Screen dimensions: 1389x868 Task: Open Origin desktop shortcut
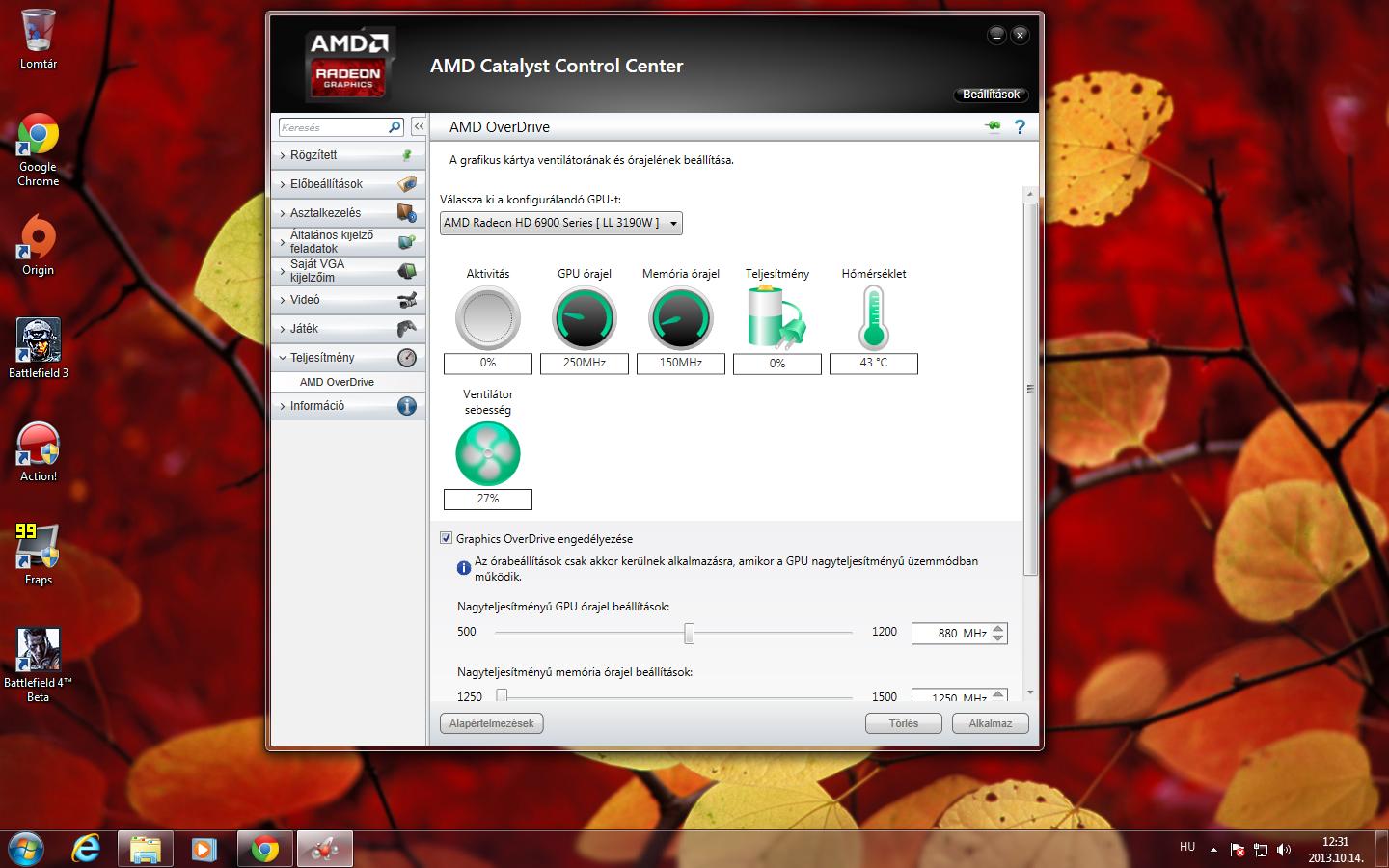click(x=38, y=246)
